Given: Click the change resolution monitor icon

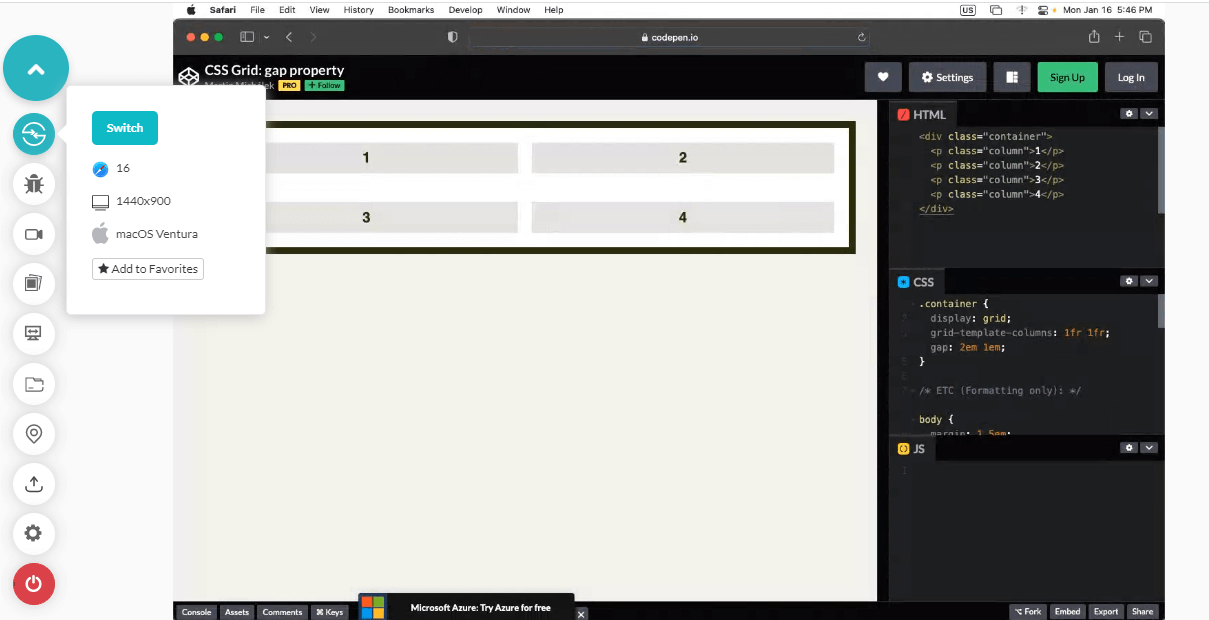Looking at the screenshot, I should tap(34, 333).
